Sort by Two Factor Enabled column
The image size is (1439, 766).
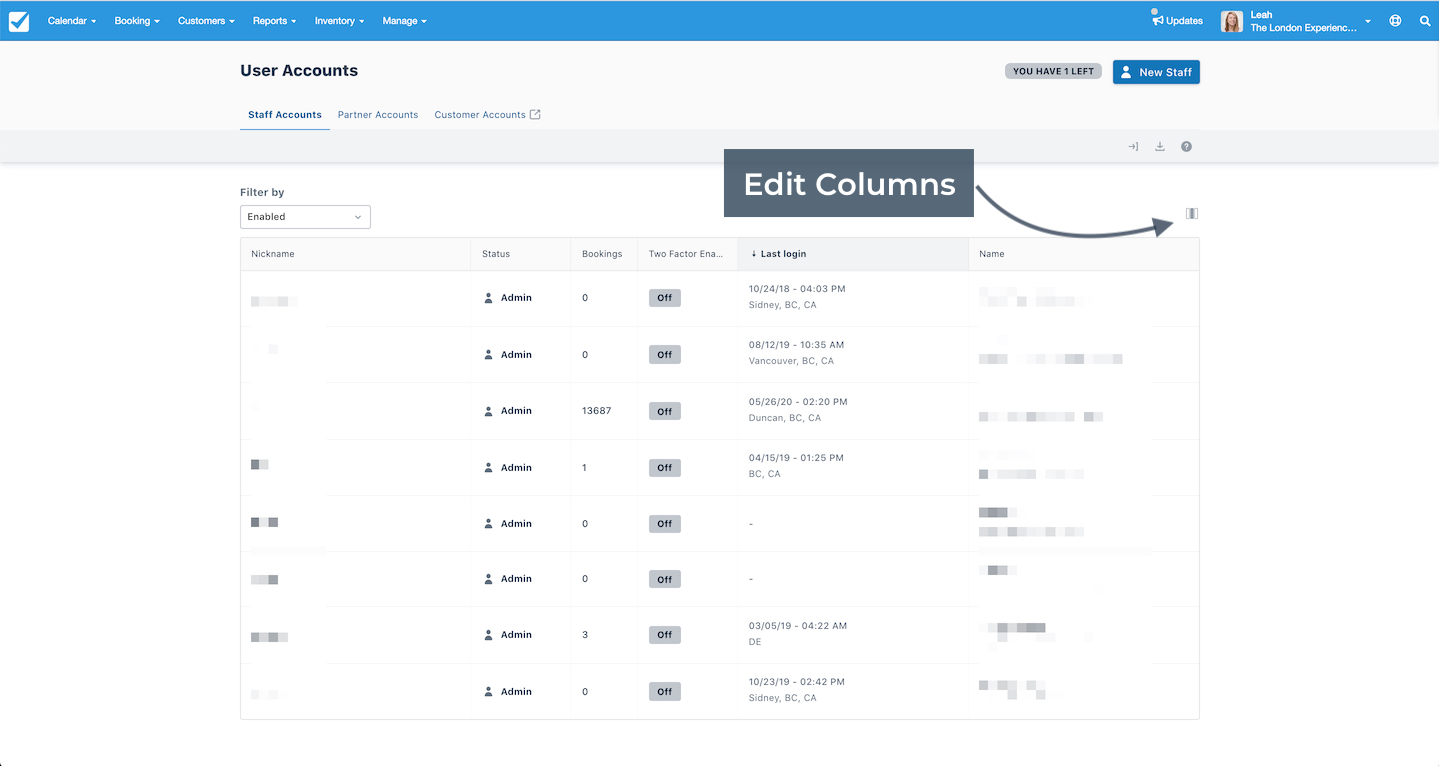(687, 254)
